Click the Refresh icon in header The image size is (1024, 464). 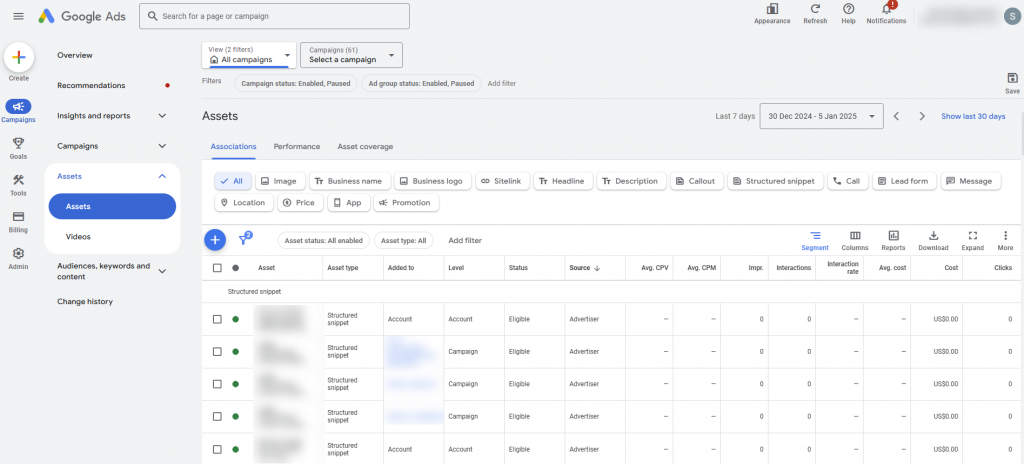(814, 9)
